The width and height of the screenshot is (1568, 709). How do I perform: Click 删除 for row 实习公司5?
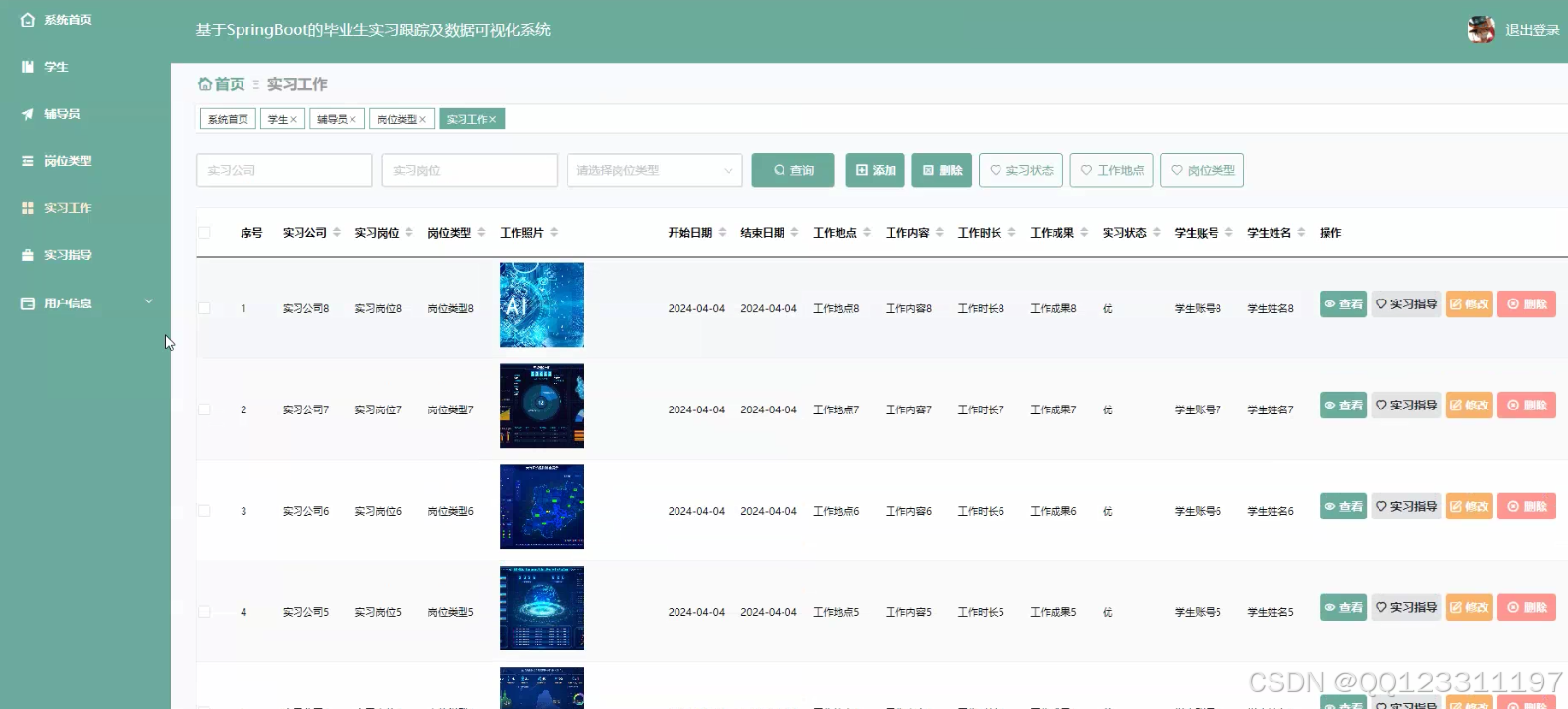click(1527, 608)
